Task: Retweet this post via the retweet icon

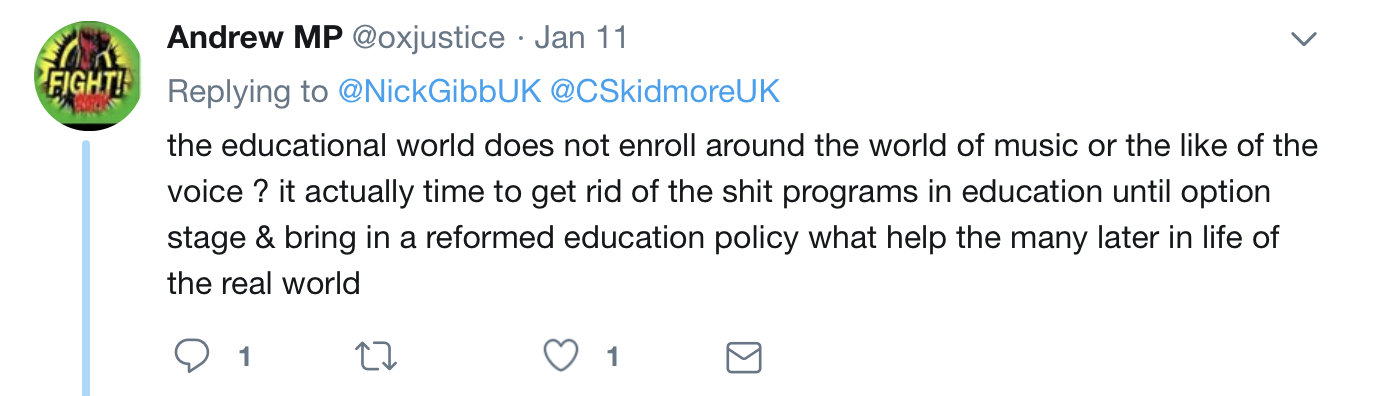Action: (x=375, y=356)
